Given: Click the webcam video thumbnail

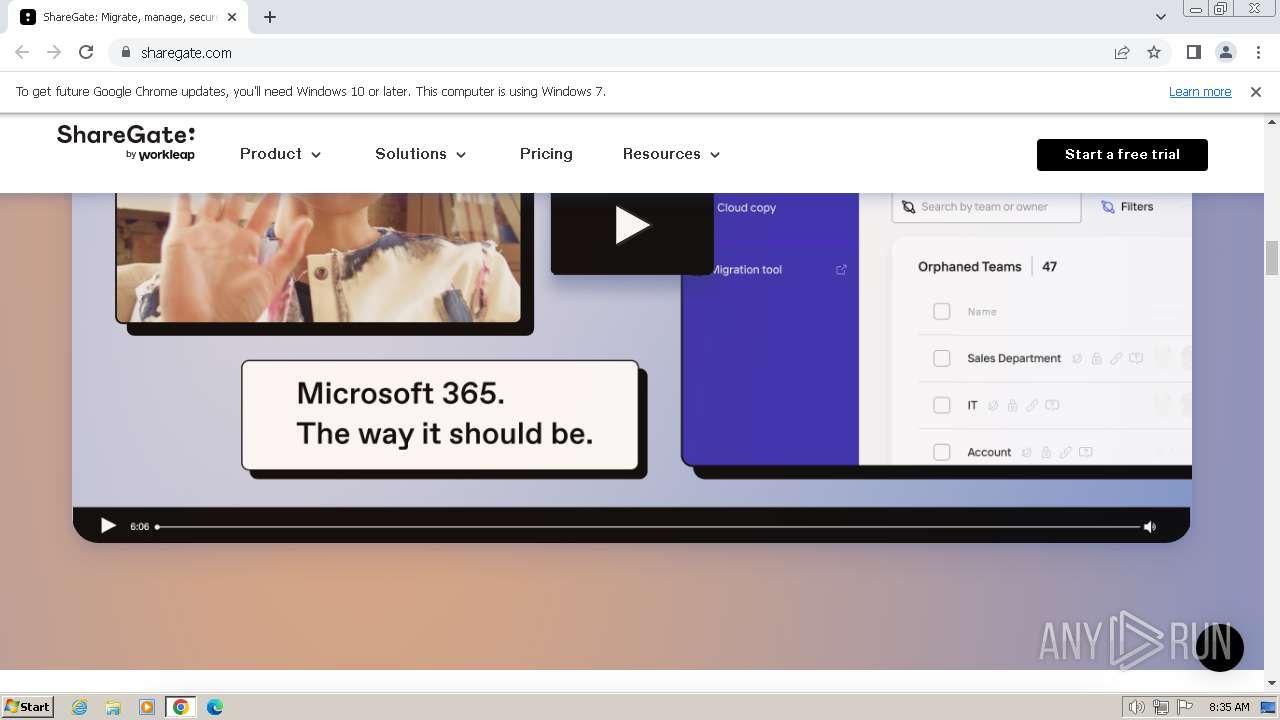Looking at the screenshot, I should click(x=319, y=257).
